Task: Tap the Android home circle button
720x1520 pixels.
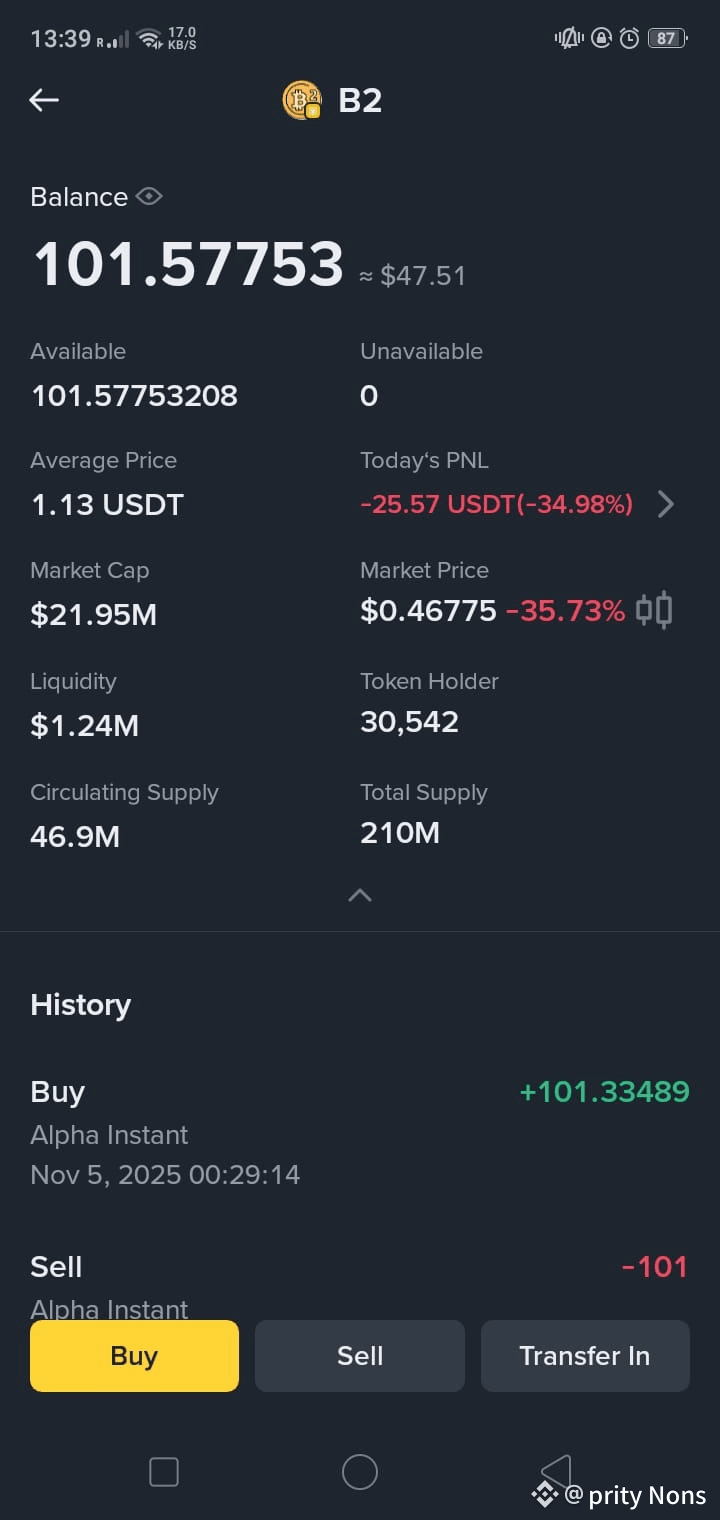Action: pos(360,1472)
